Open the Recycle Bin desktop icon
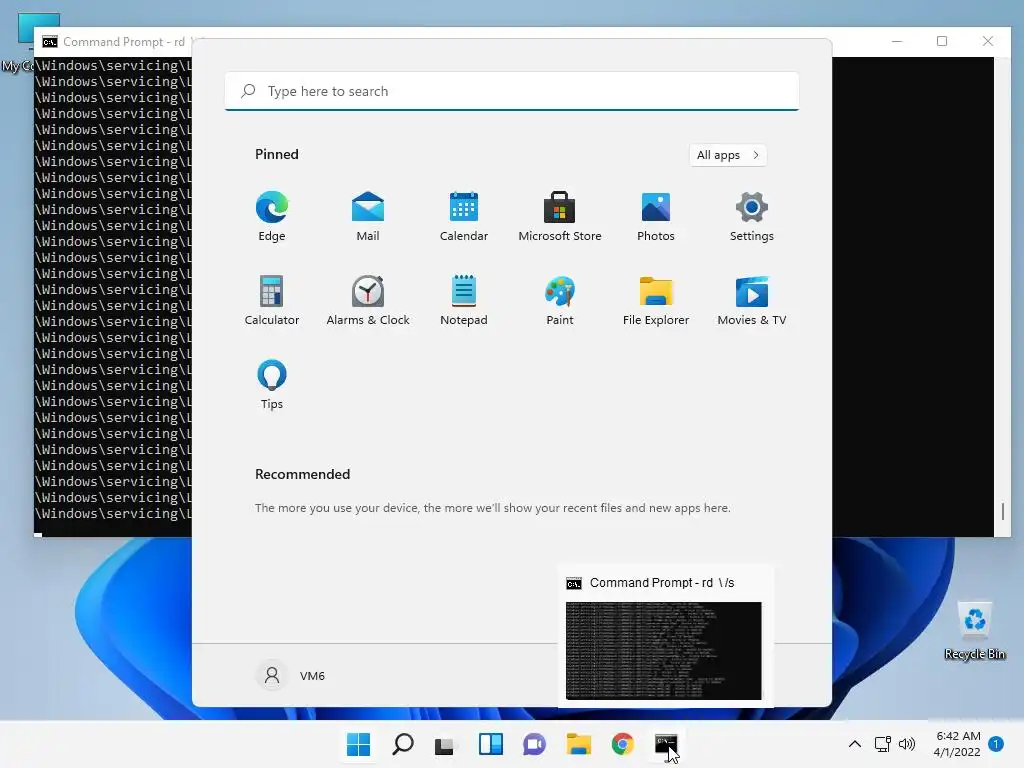The image size is (1024, 768). tap(975, 631)
